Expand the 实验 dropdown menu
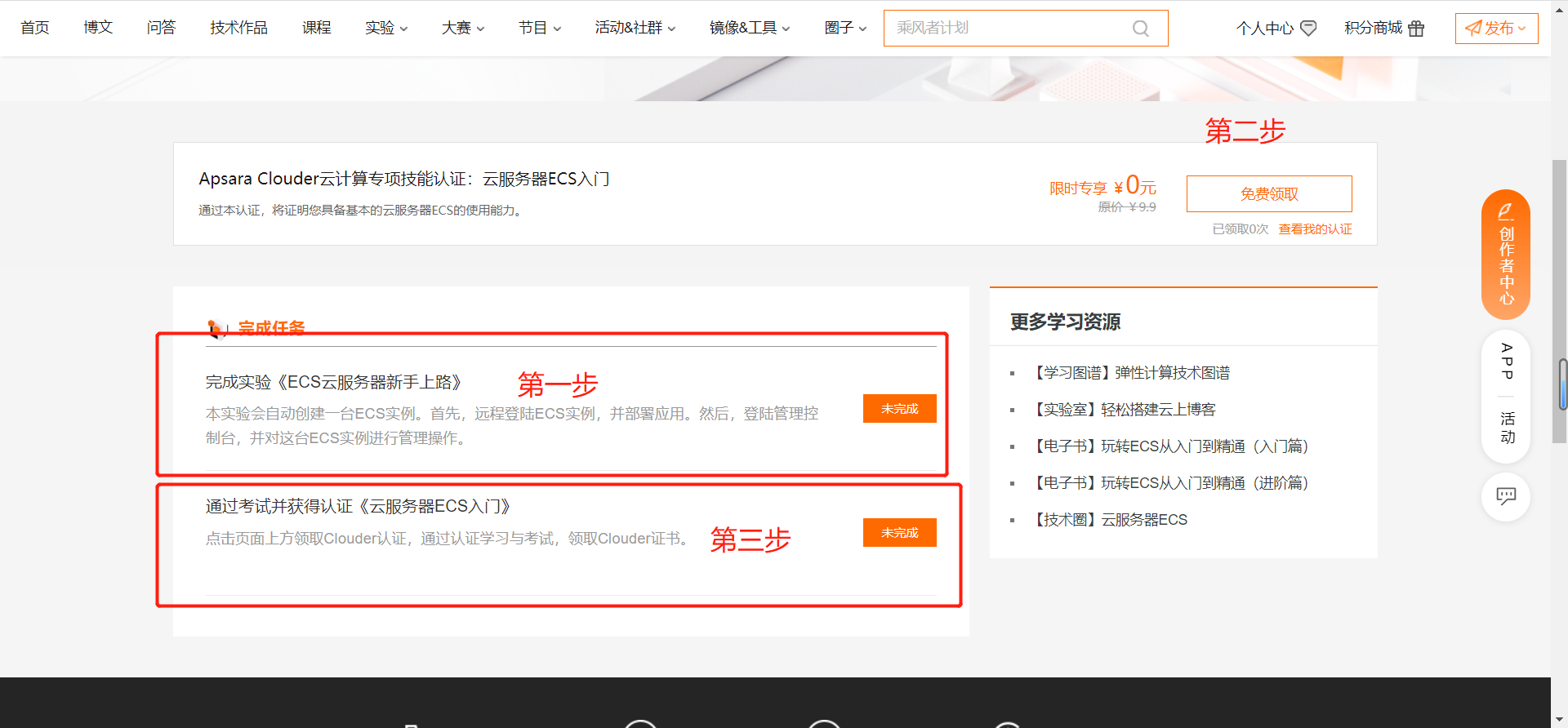Image resolution: width=1568 pixels, height=728 pixels. 386,28
